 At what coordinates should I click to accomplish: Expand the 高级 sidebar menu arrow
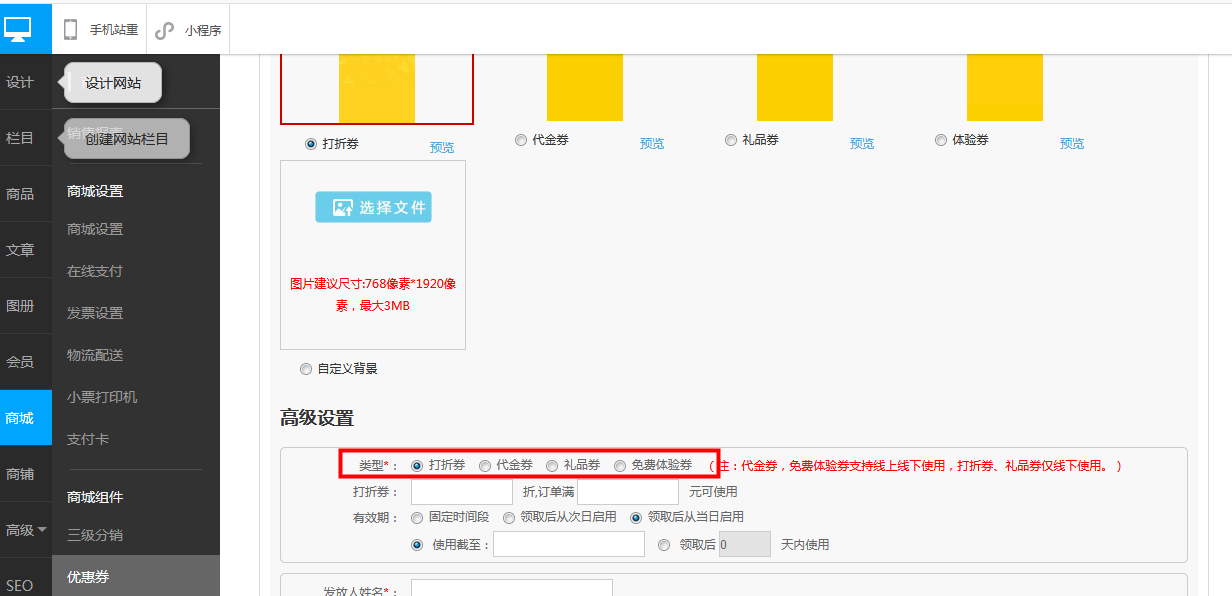[43, 530]
